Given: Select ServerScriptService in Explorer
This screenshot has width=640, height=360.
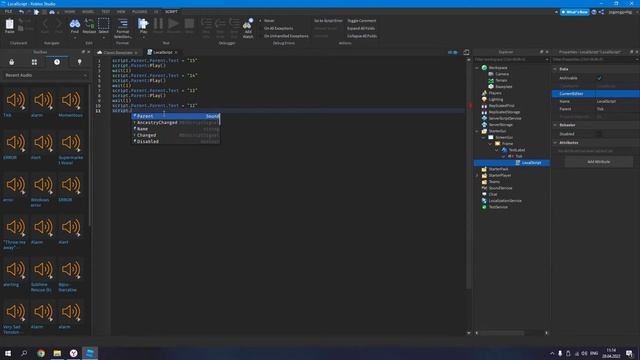Looking at the screenshot, I should click(x=505, y=118).
